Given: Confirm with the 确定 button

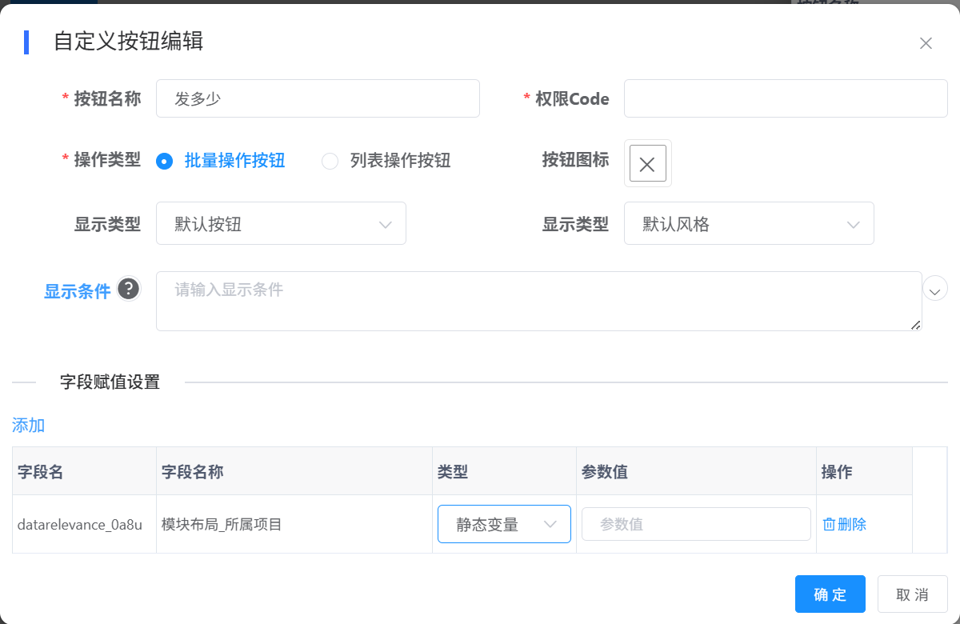Looking at the screenshot, I should click(x=830, y=594).
